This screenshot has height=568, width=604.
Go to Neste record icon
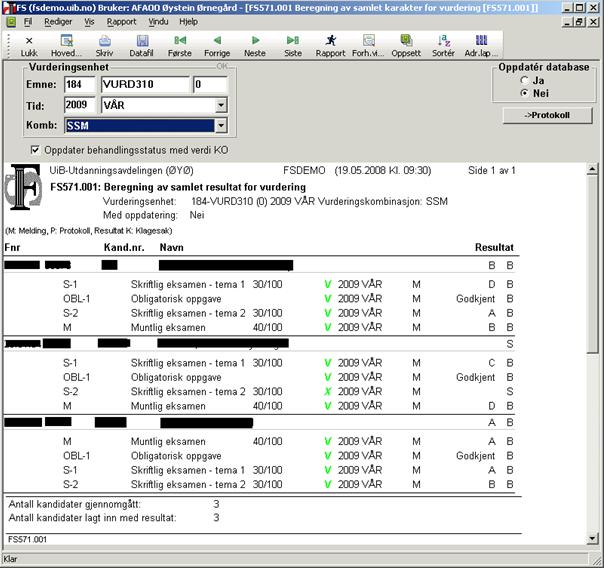(x=255, y=40)
